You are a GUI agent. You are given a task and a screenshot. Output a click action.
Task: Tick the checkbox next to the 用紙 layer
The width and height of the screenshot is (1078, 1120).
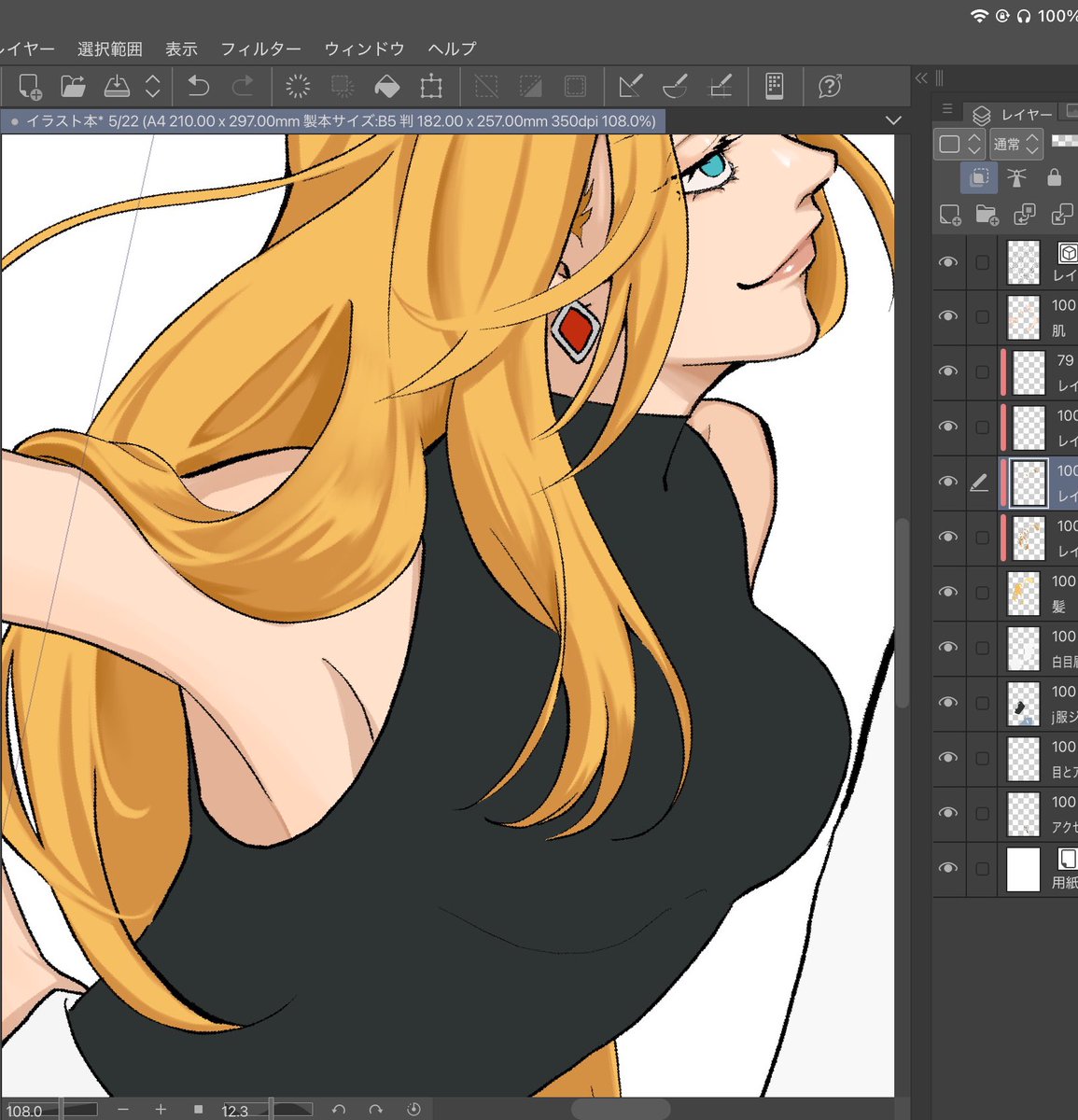(x=982, y=869)
